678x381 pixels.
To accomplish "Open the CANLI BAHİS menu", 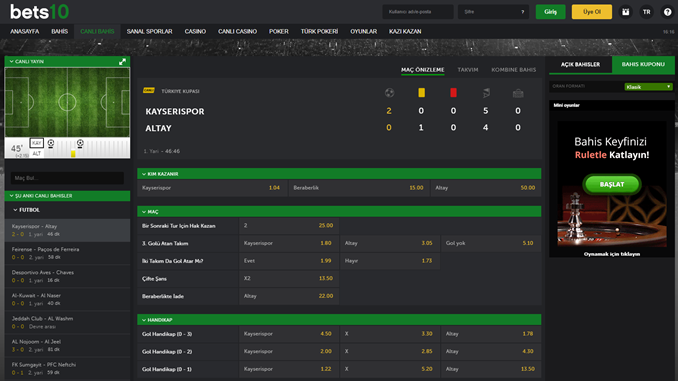I will pos(97,32).
